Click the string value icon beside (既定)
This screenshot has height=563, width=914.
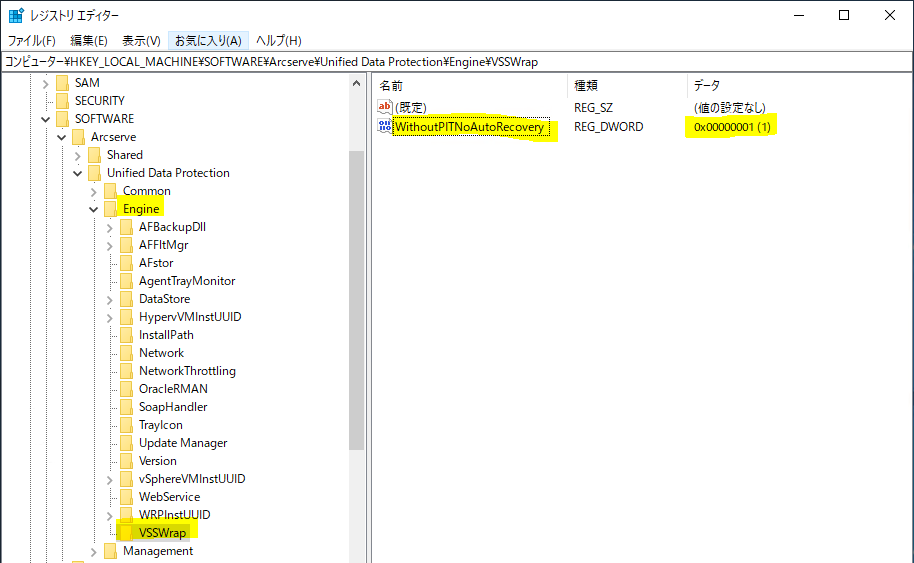click(385, 107)
